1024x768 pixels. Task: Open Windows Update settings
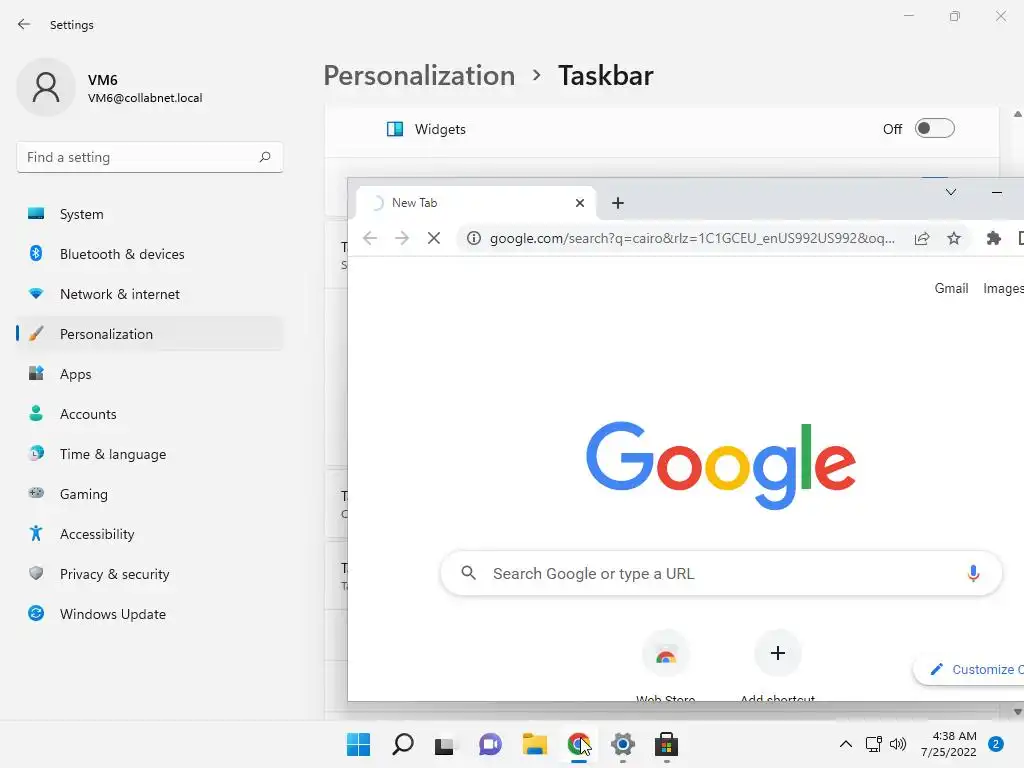click(x=150, y=614)
